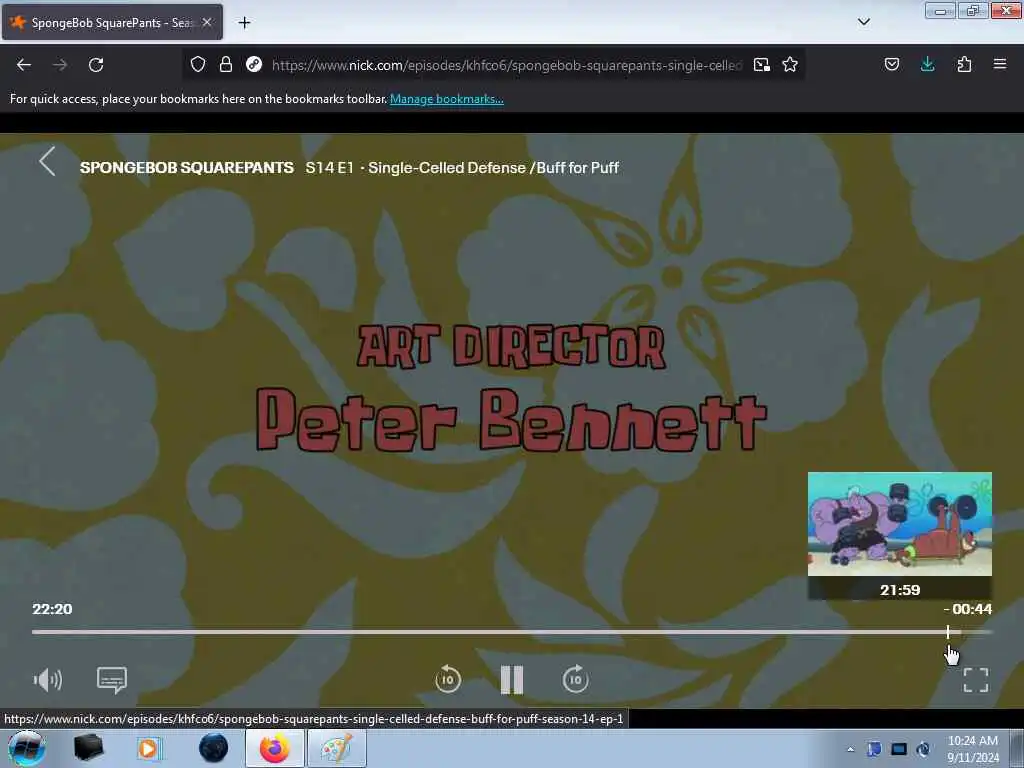The width and height of the screenshot is (1024, 768).
Task: Click the nick.com URL address field
Action: point(507,65)
